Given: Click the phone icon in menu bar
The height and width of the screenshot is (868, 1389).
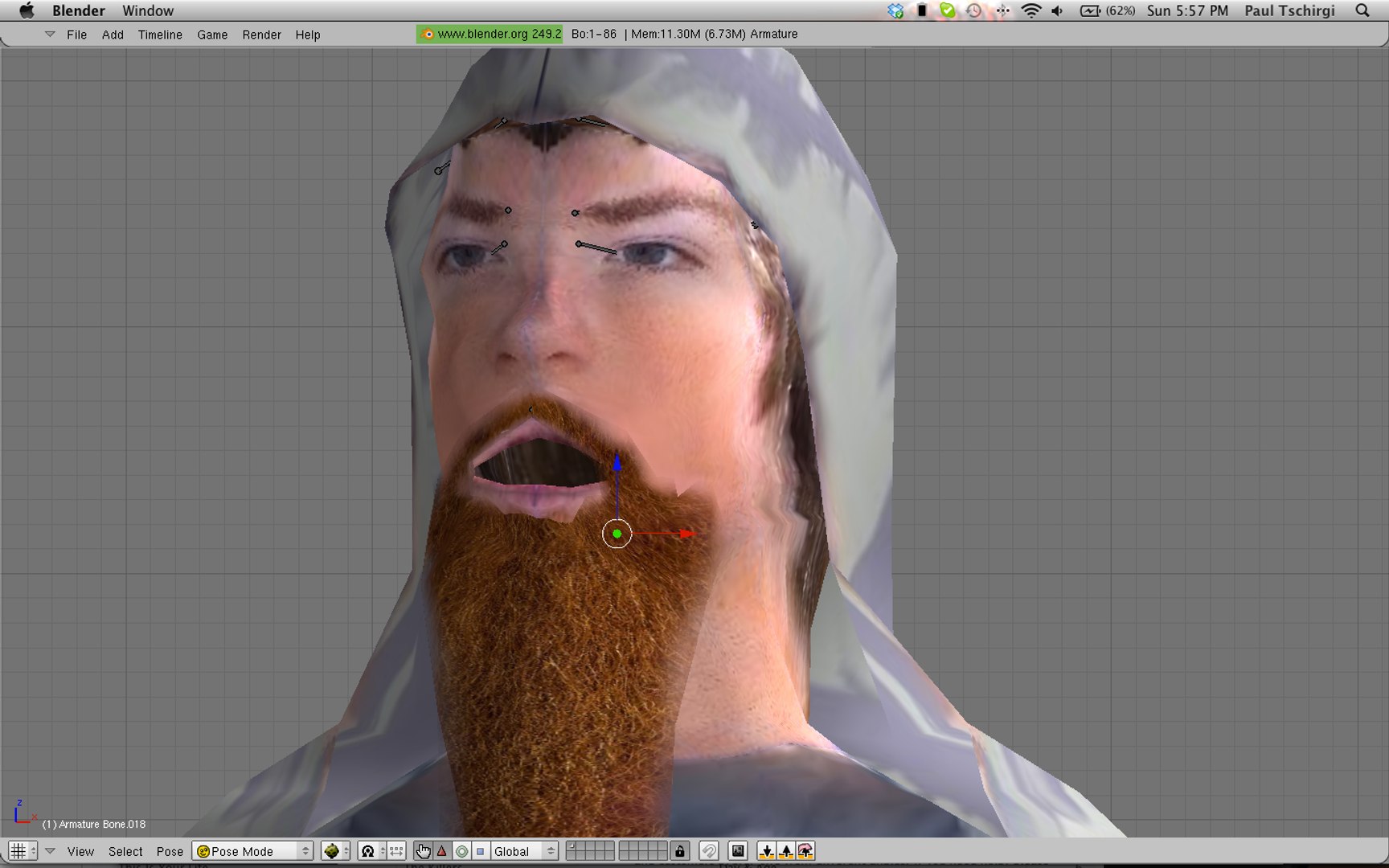Looking at the screenshot, I should tap(922, 10).
